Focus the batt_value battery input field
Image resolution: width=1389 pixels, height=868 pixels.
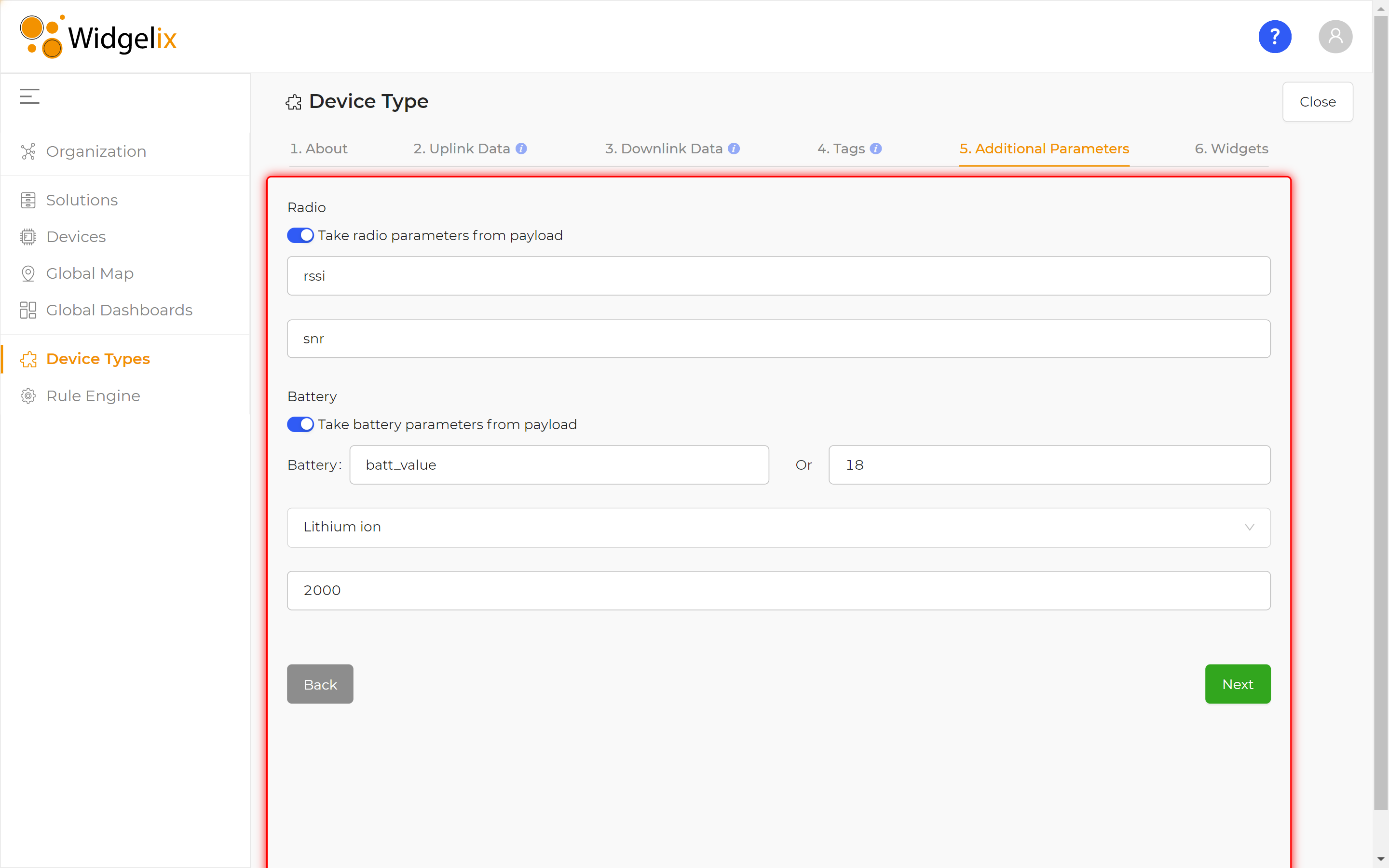click(x=558, y=464)
